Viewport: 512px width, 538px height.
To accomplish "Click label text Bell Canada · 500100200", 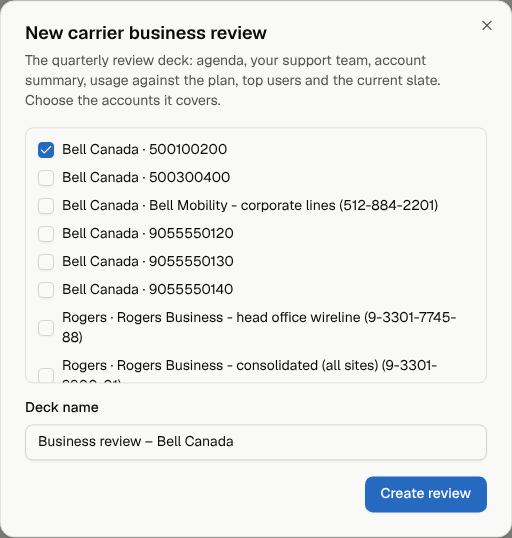I will pos(144,150).
